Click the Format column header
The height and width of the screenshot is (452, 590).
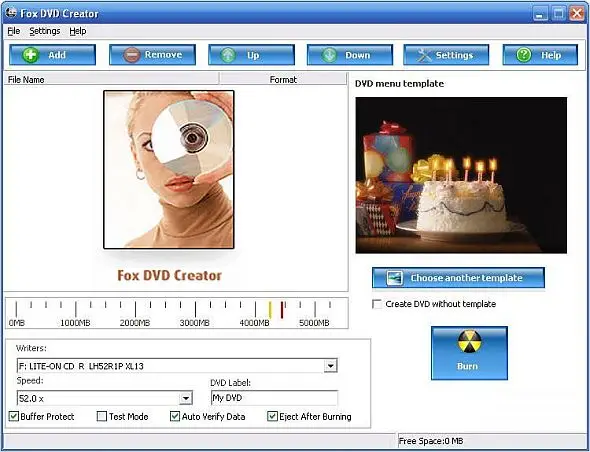coord(283,79)
